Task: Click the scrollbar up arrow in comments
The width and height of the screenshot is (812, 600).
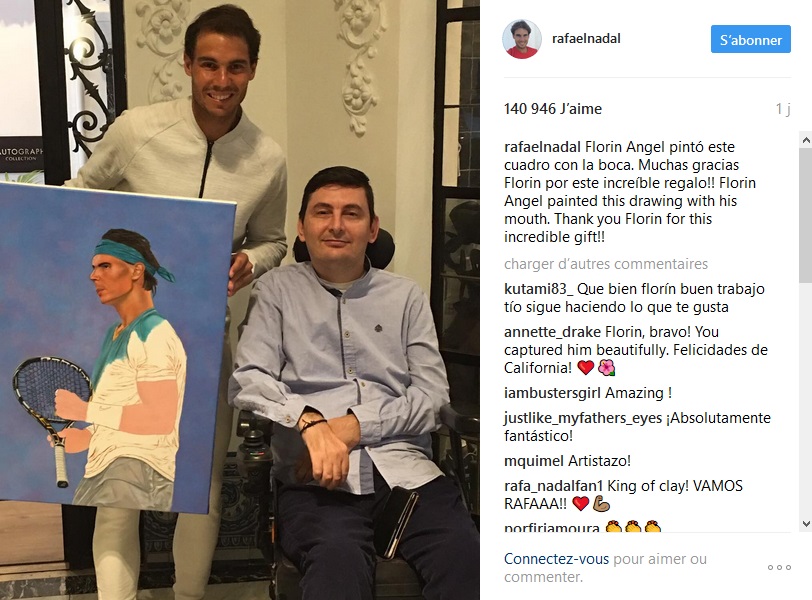Action: (806, 140)
